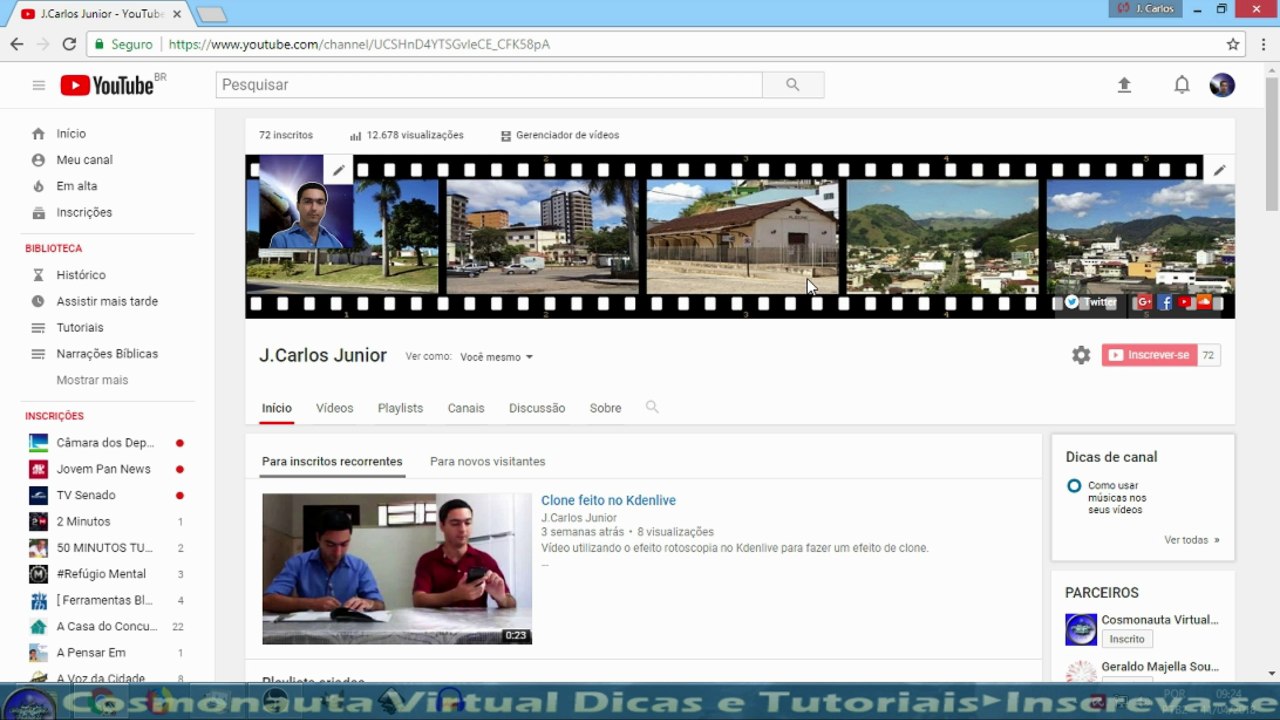The height and width of the screenshot is (720, 1280).
Task: Click the Google+ icon on the banner
Action: pyautogui.click(x=1144, y=302)
